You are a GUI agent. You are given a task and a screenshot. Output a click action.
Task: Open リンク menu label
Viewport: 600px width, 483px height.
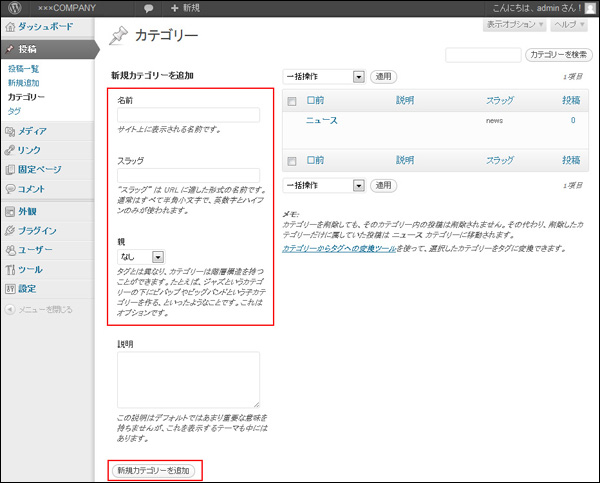click(x=29, y=150)
